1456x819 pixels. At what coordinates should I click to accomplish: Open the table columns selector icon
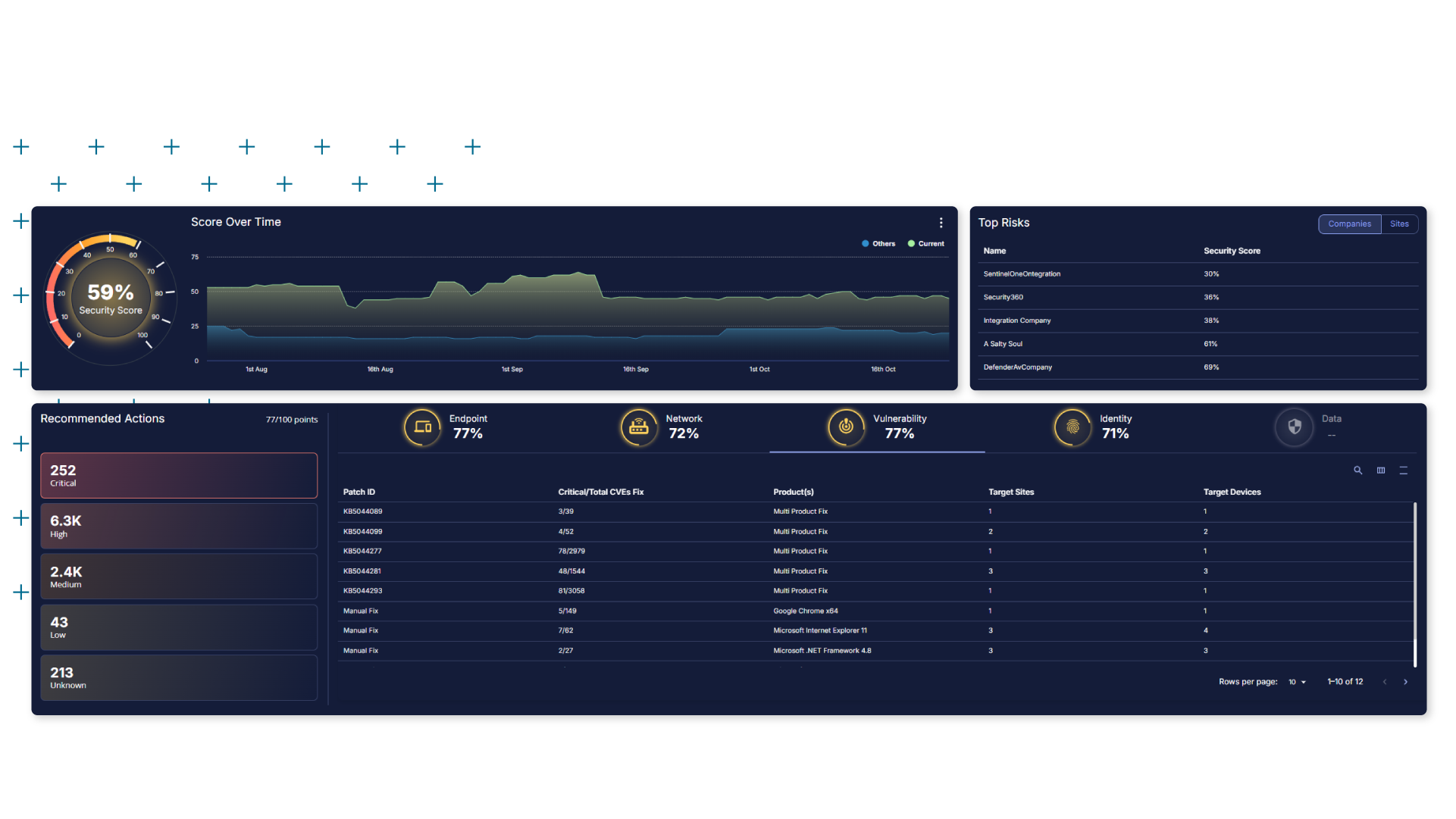pos(1380,470)
